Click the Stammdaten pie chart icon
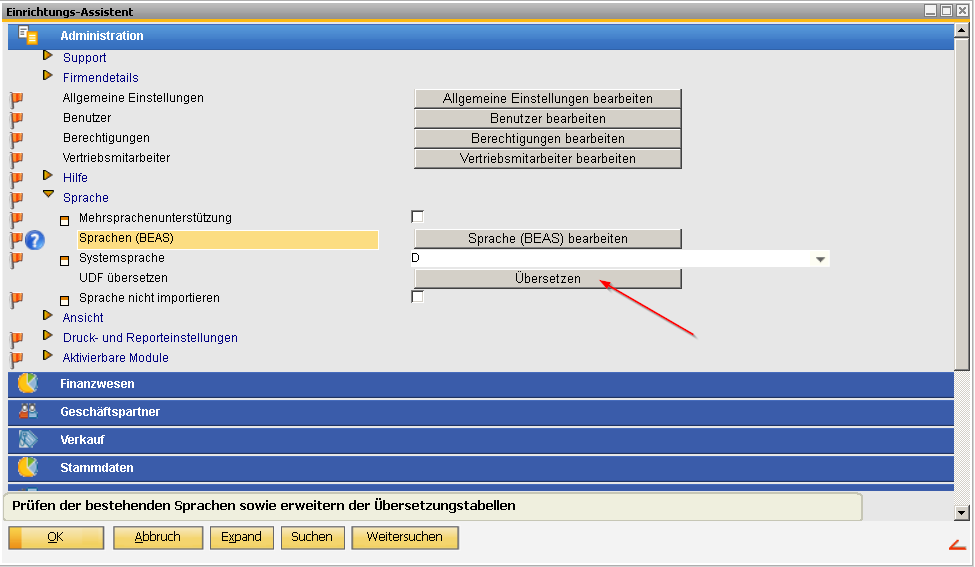The image size is (975, 567). coord(27,467)
